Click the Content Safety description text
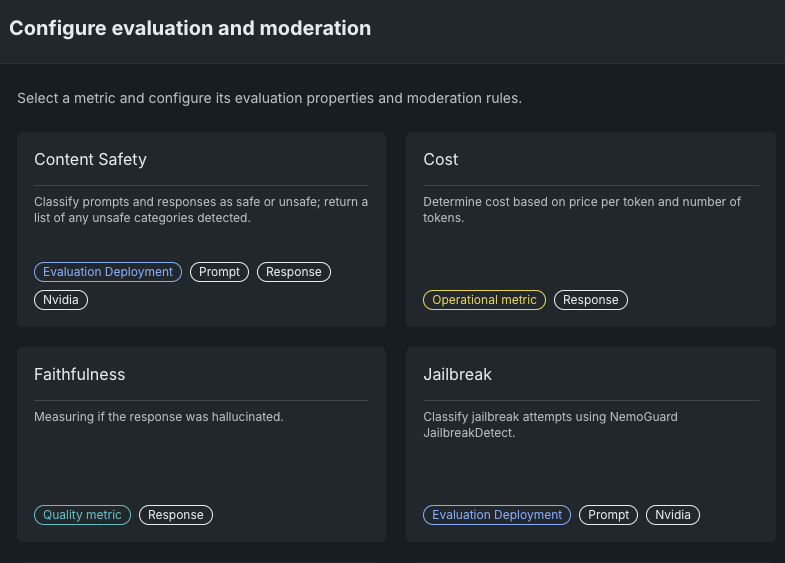 coord(200,209)
